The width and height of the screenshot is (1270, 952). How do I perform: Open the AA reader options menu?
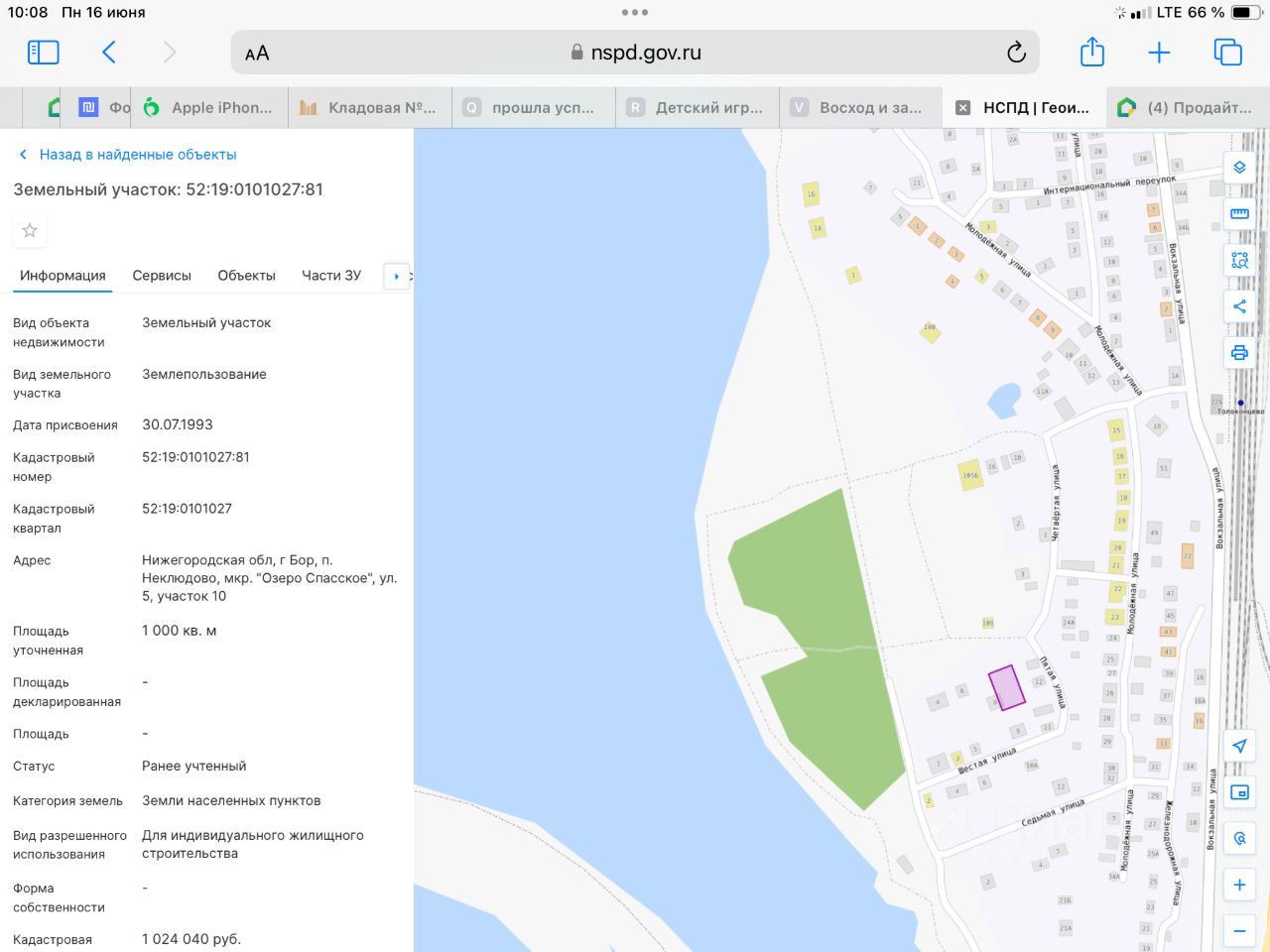[257, 54]
